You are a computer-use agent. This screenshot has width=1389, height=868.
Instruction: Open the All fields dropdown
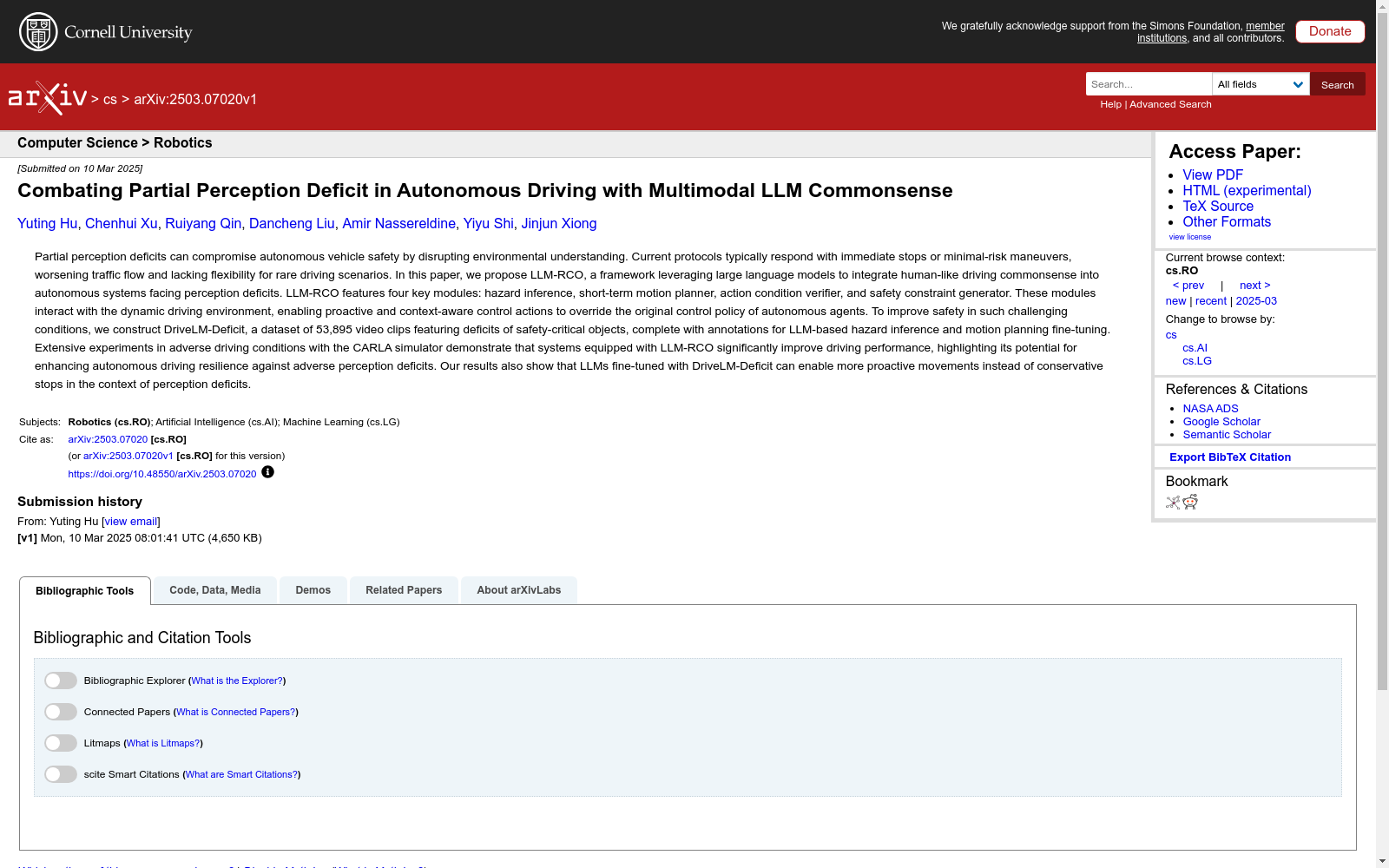(1261, 84)
